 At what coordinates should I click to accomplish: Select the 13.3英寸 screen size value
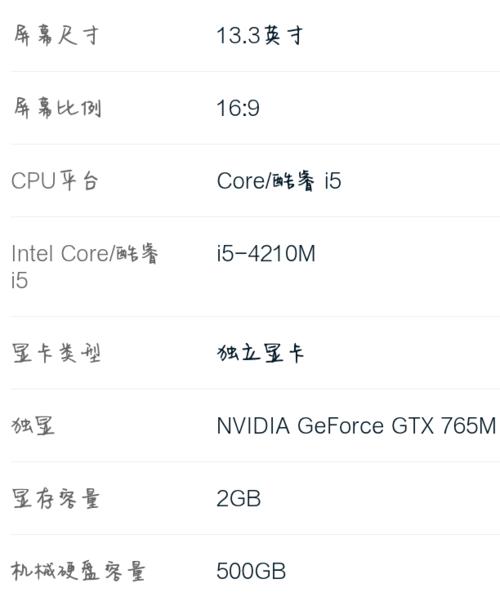(260, 35)
